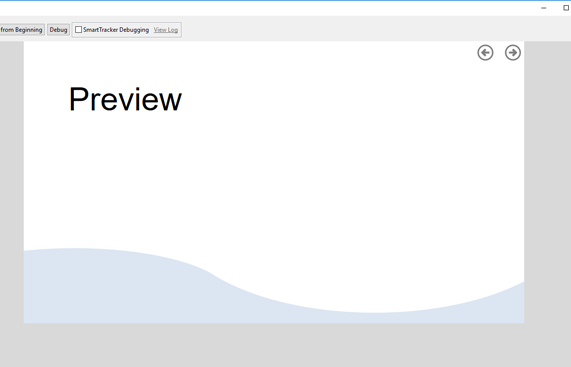
Task: Minimize the window
Action: (544, 8)
